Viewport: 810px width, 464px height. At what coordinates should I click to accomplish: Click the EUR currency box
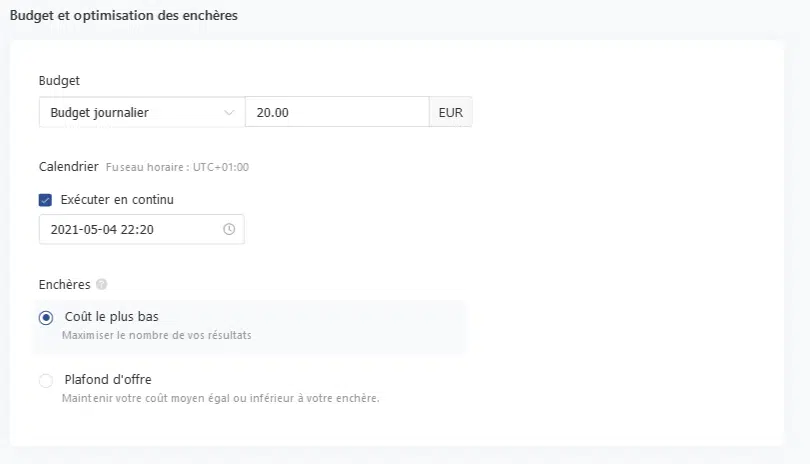[451, 113]
